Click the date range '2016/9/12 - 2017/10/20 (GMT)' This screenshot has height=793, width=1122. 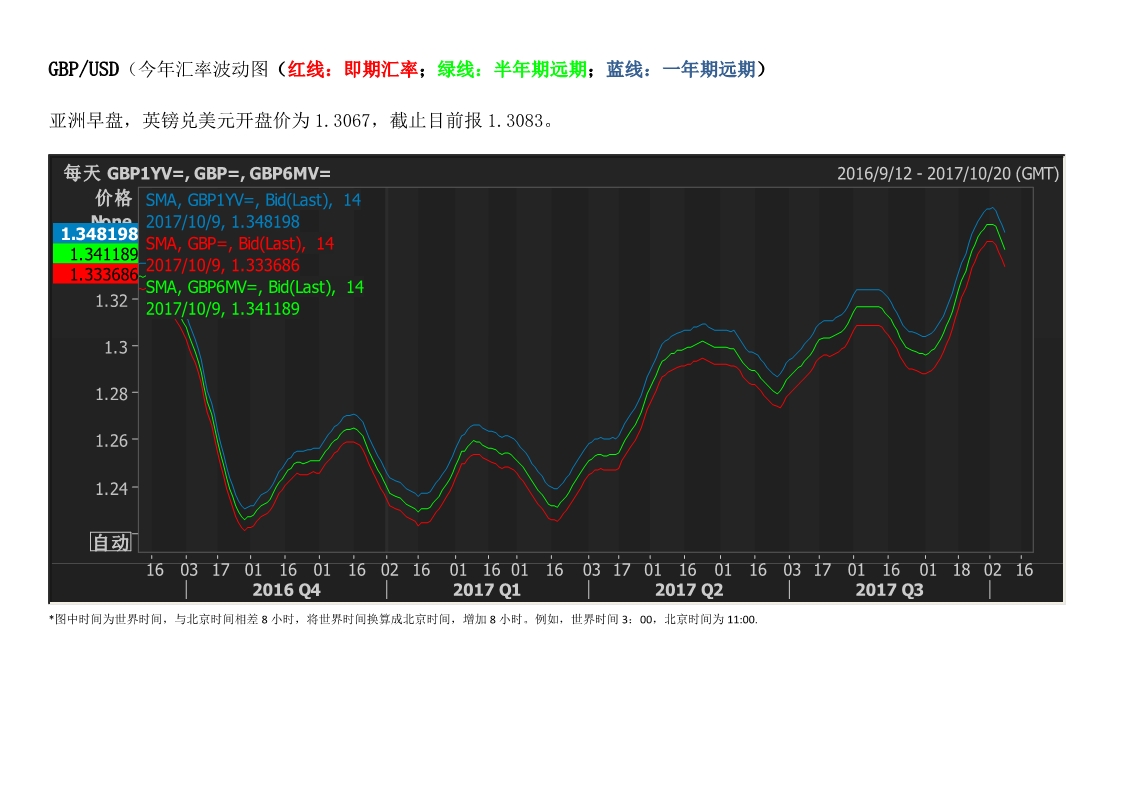948,174
